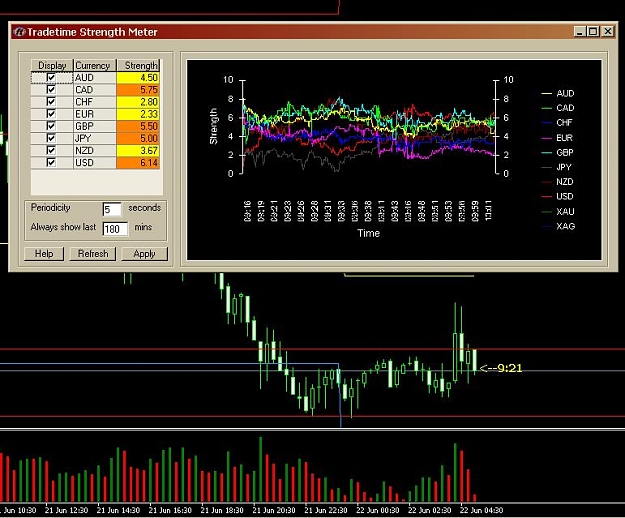Image resolution: width=625 pixels, height=518 pixels.
Task: Open the Help button
Action: coord(44,254)
